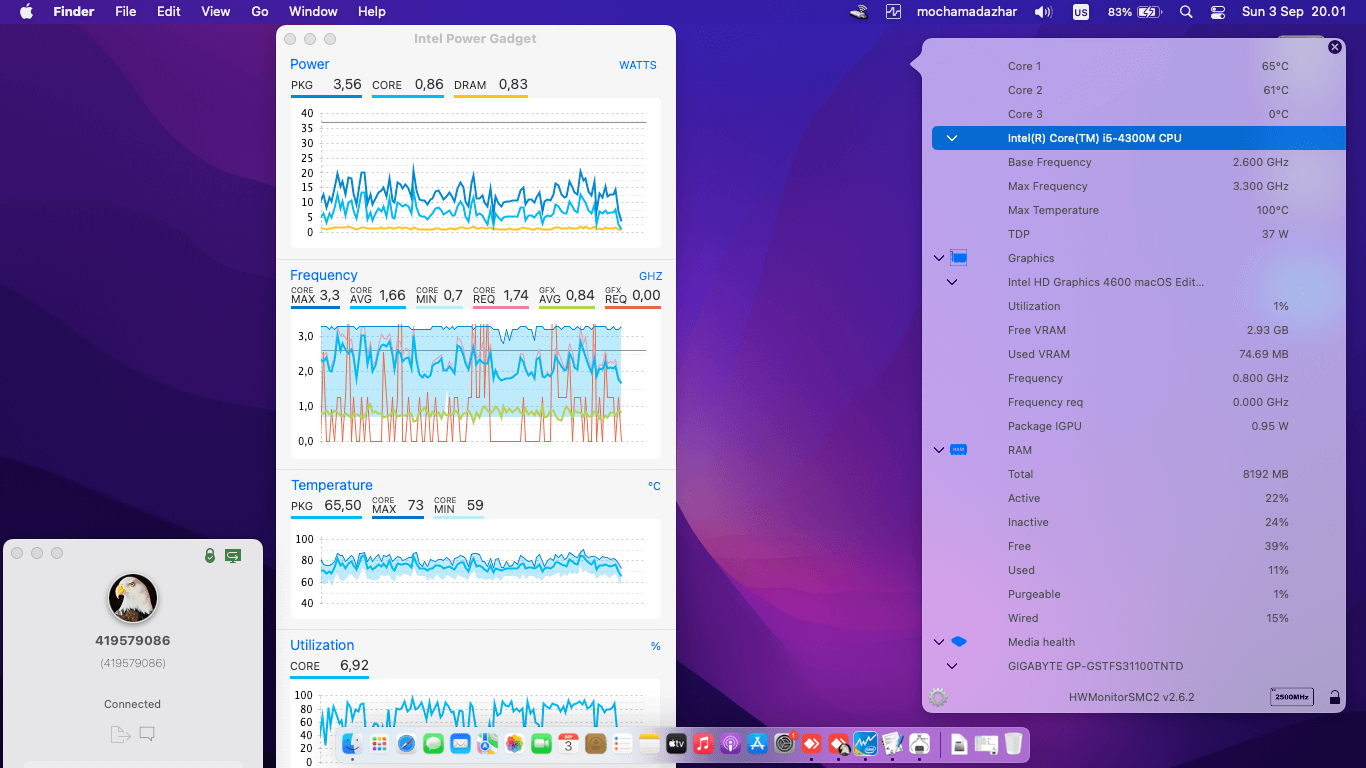Viewport: 1366px width, 768px height.
Task: Collapse the Intel Core i5-4300M CPU section
Action: (952, 138)
